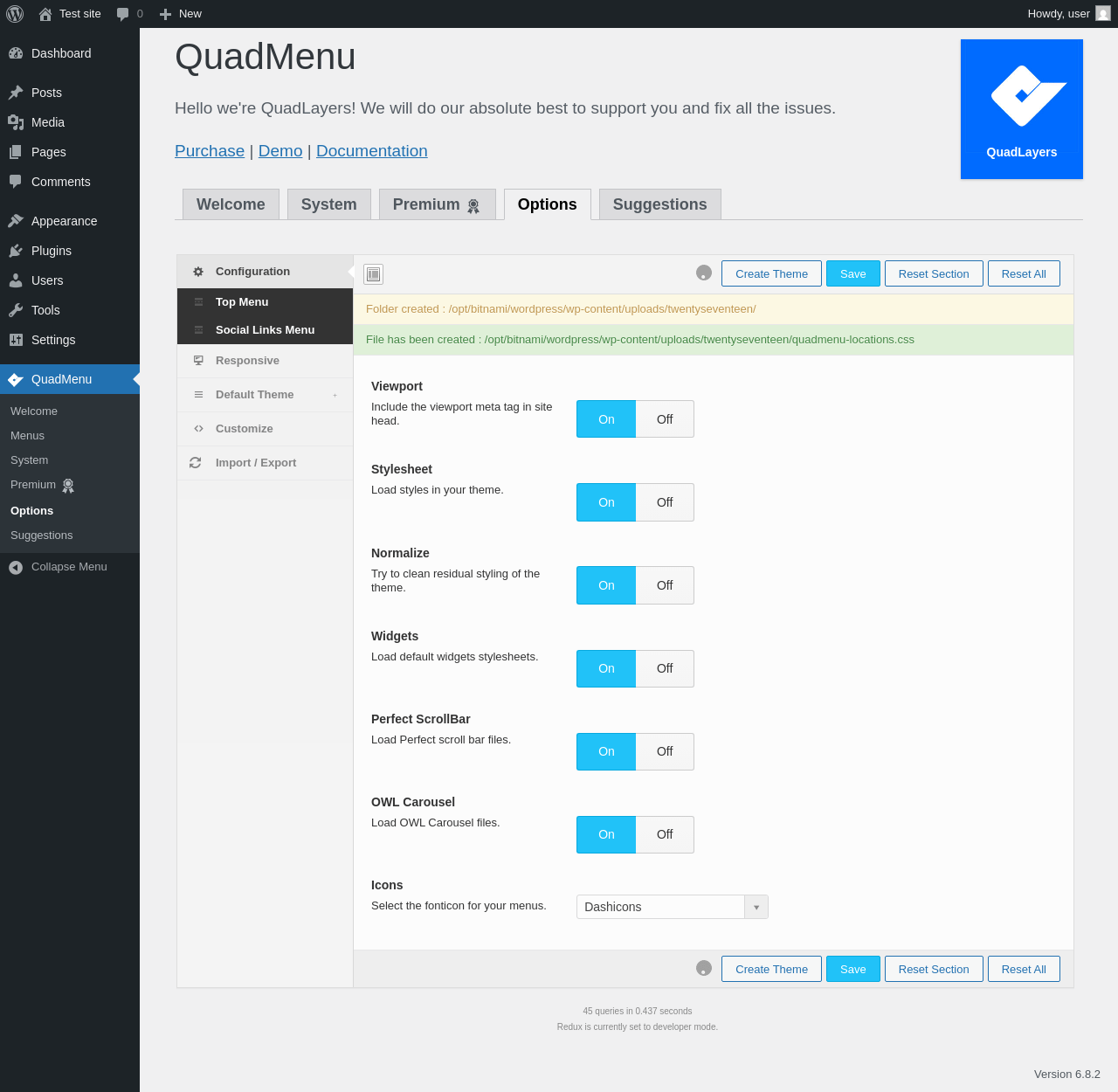Click the Responsive monitor icon
The height and width of the screenshot is (1092, 1118).
click(198, 361)
